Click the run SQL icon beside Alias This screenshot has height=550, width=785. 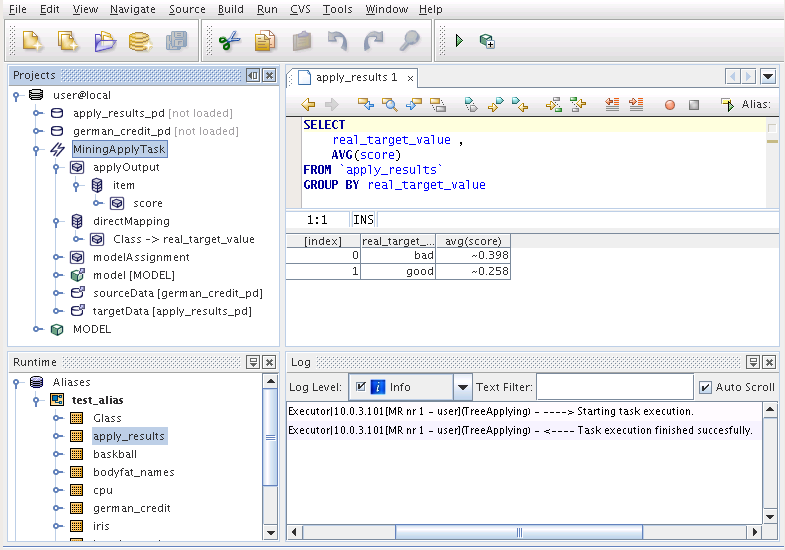727,104
